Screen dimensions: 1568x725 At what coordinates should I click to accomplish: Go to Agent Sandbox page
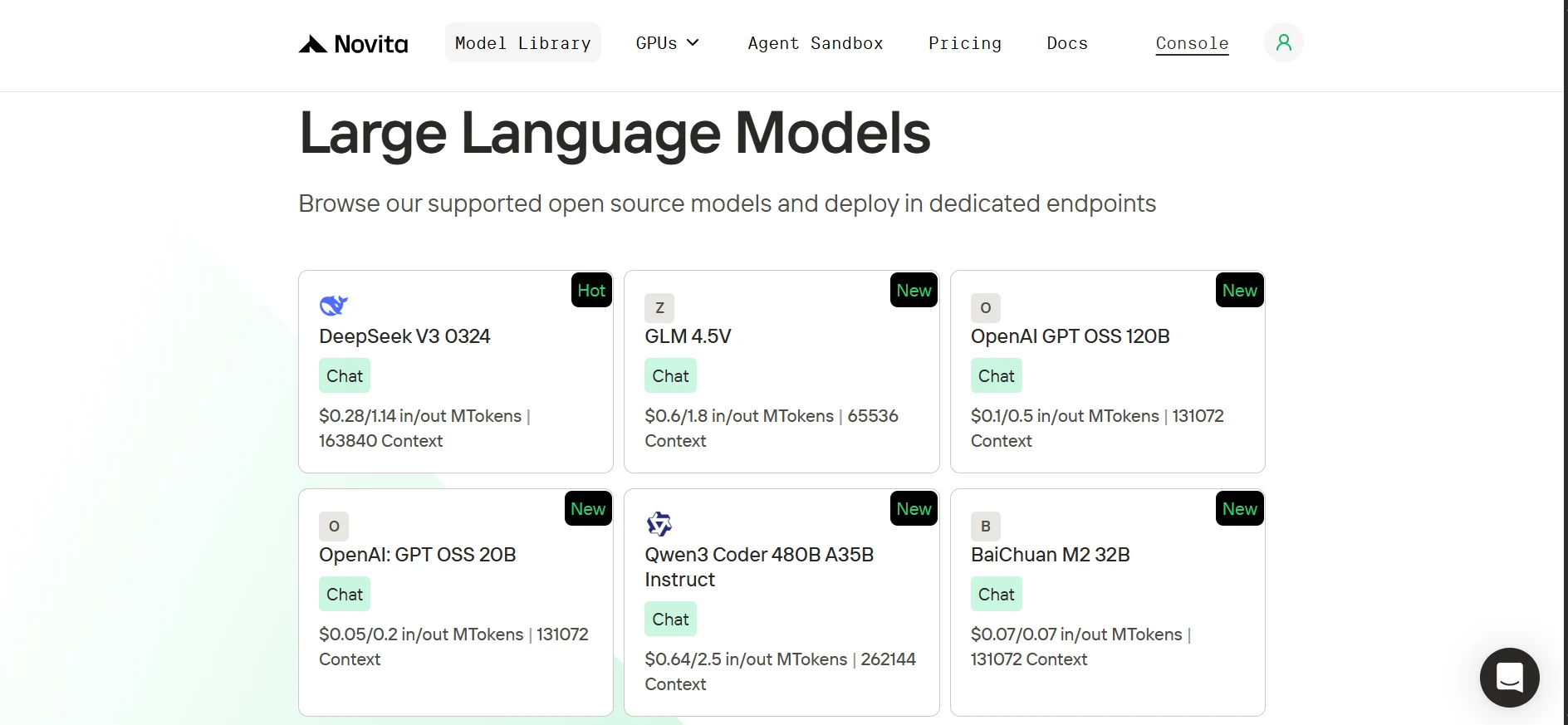coord(816,43)
